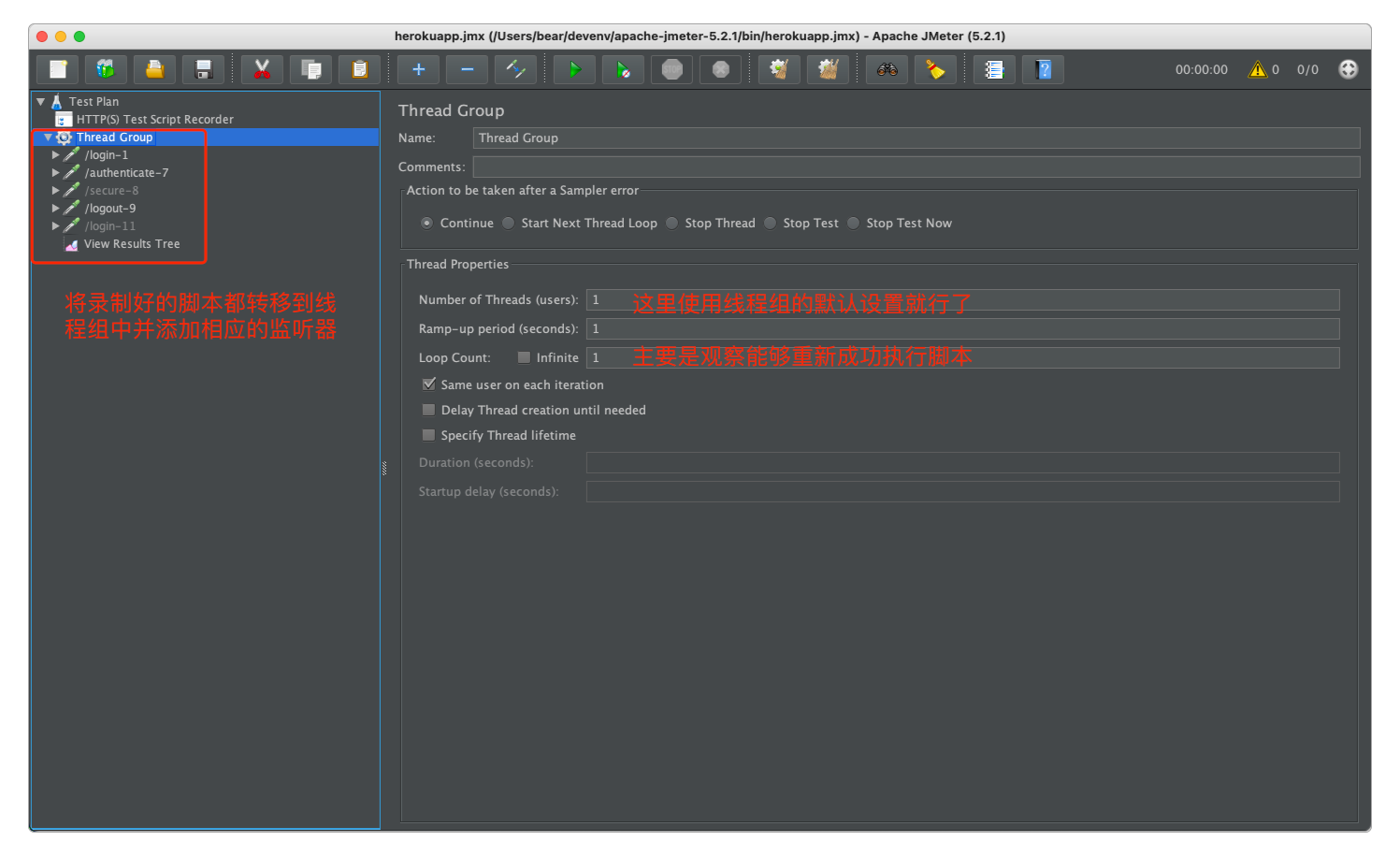This screenshot has width=1400, height=856.
Task: Click the 0/0 active threads counter
Action: click(x=1307, y=69)
